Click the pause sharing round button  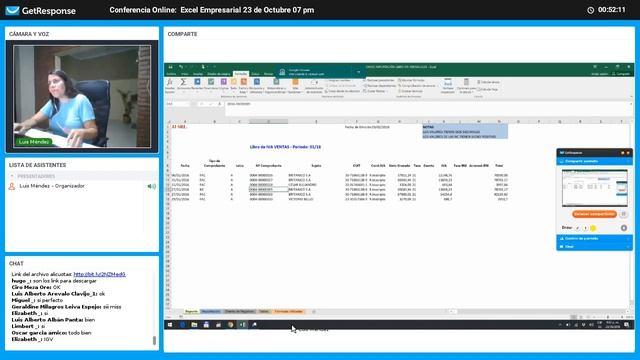coord(623,214)
